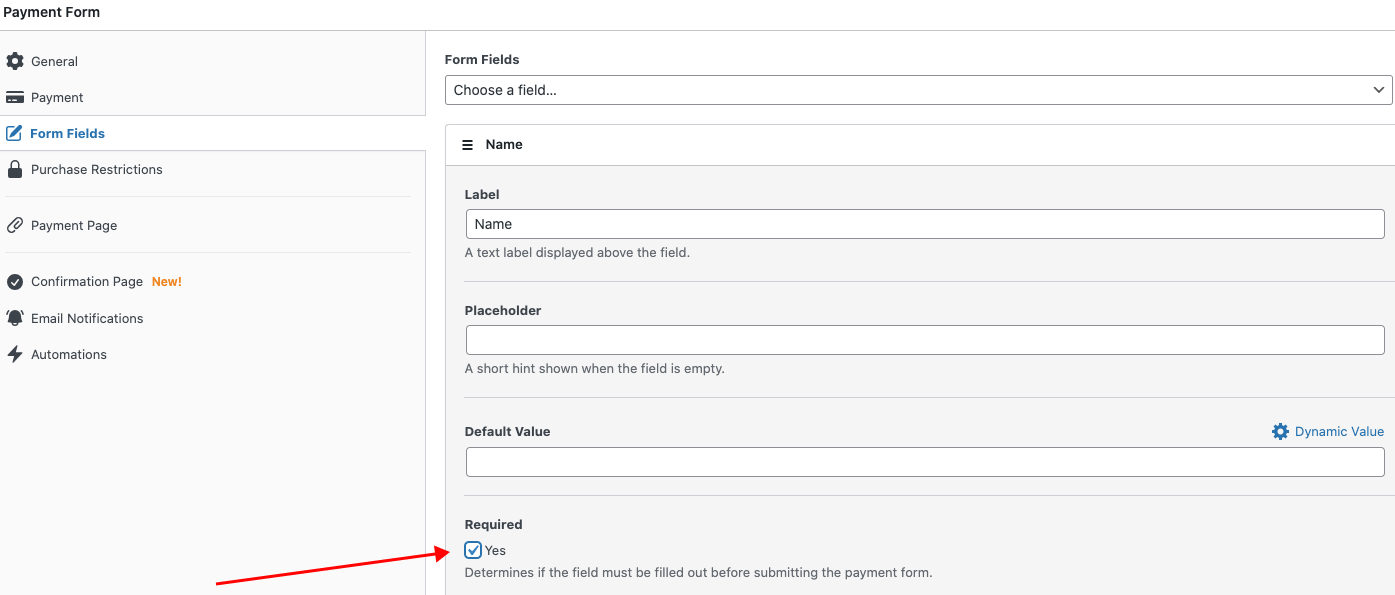Click the Automations lightning bolt icon

point(15,354)
